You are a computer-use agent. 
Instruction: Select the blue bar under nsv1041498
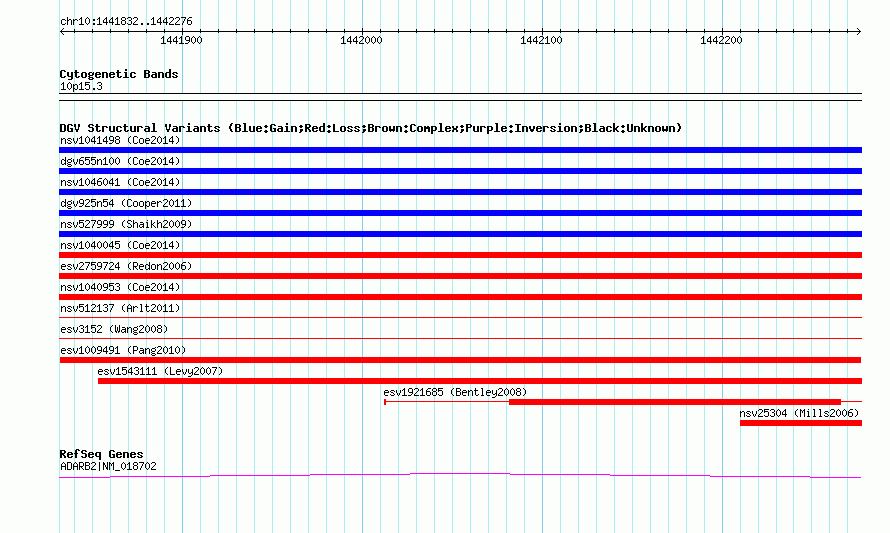(x=460, y=150)
